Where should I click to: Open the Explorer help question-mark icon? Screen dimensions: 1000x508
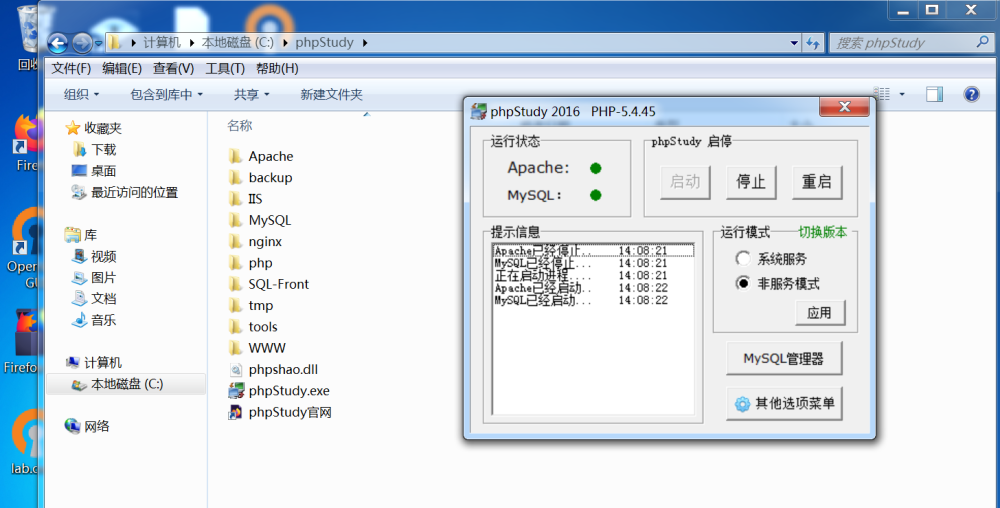971,94
